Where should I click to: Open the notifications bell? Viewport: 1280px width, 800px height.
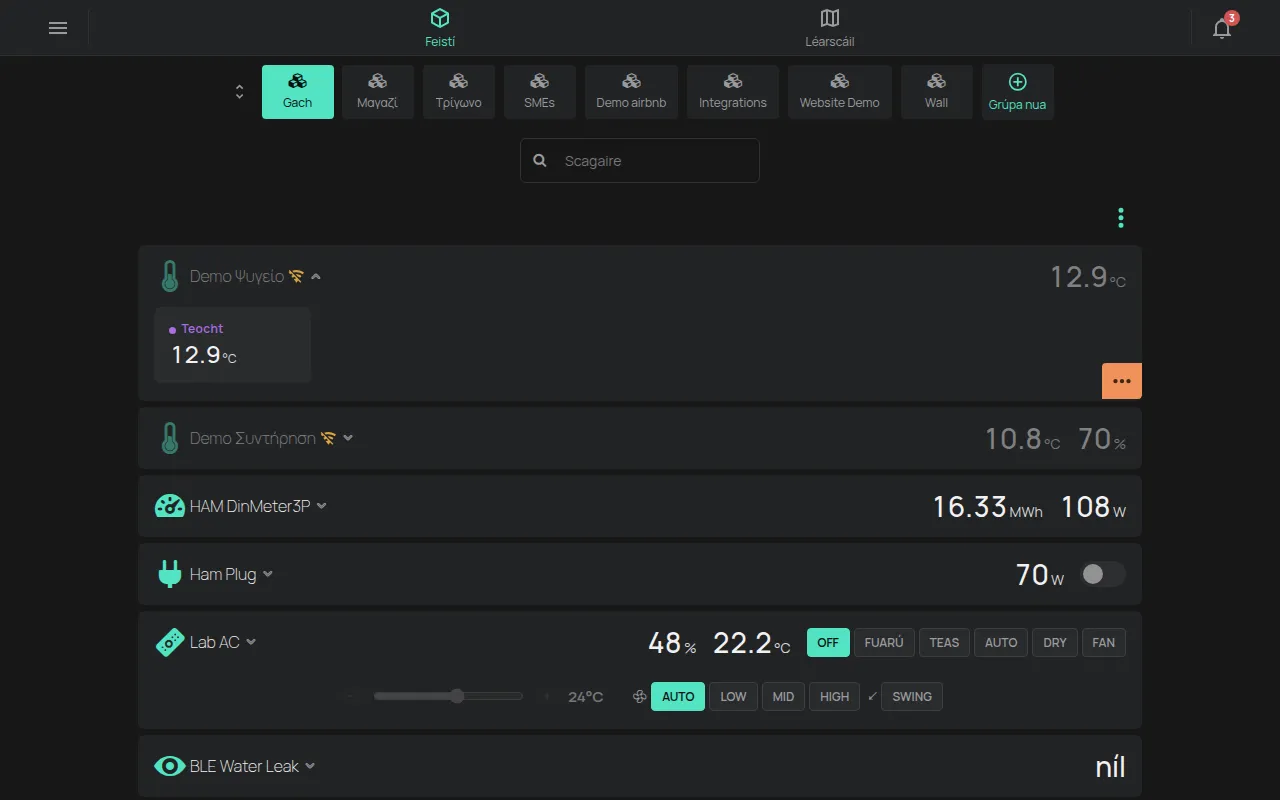coord(1222,28)
